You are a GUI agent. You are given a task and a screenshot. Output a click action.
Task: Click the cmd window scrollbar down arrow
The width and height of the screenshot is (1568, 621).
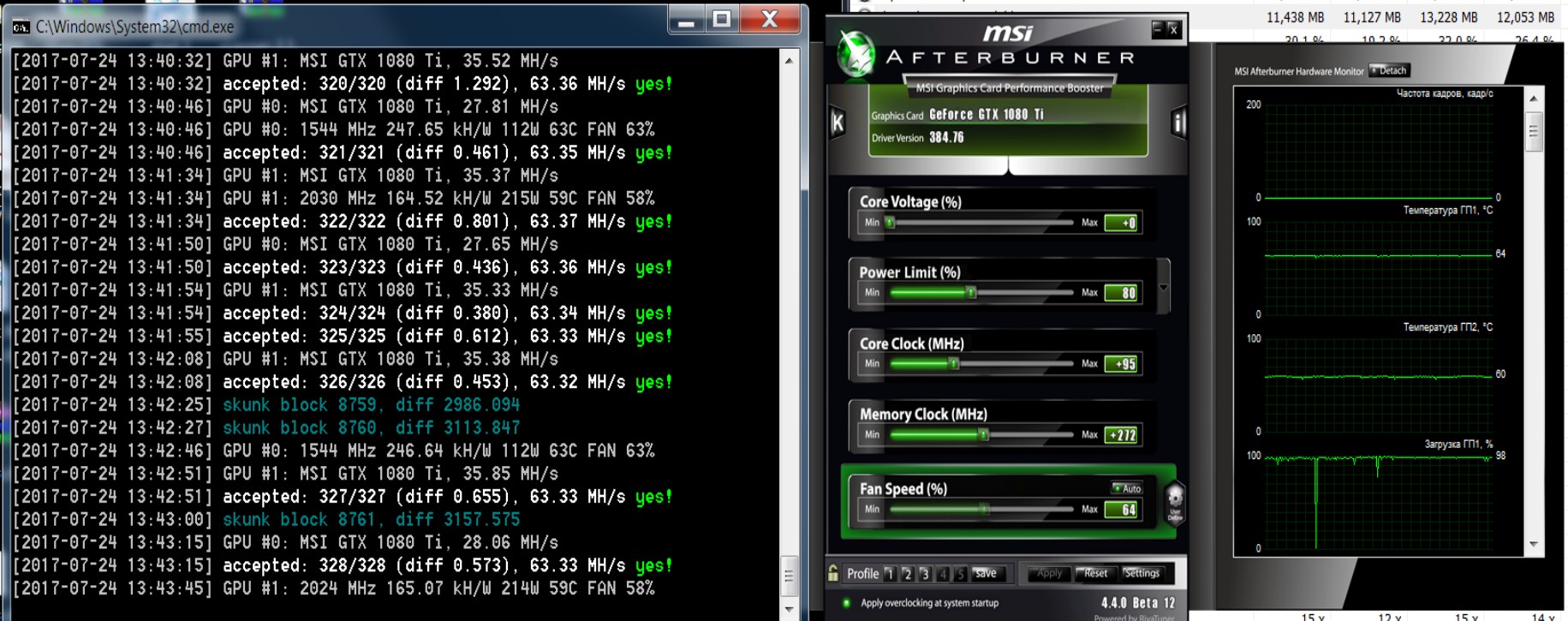click(789, 609)
